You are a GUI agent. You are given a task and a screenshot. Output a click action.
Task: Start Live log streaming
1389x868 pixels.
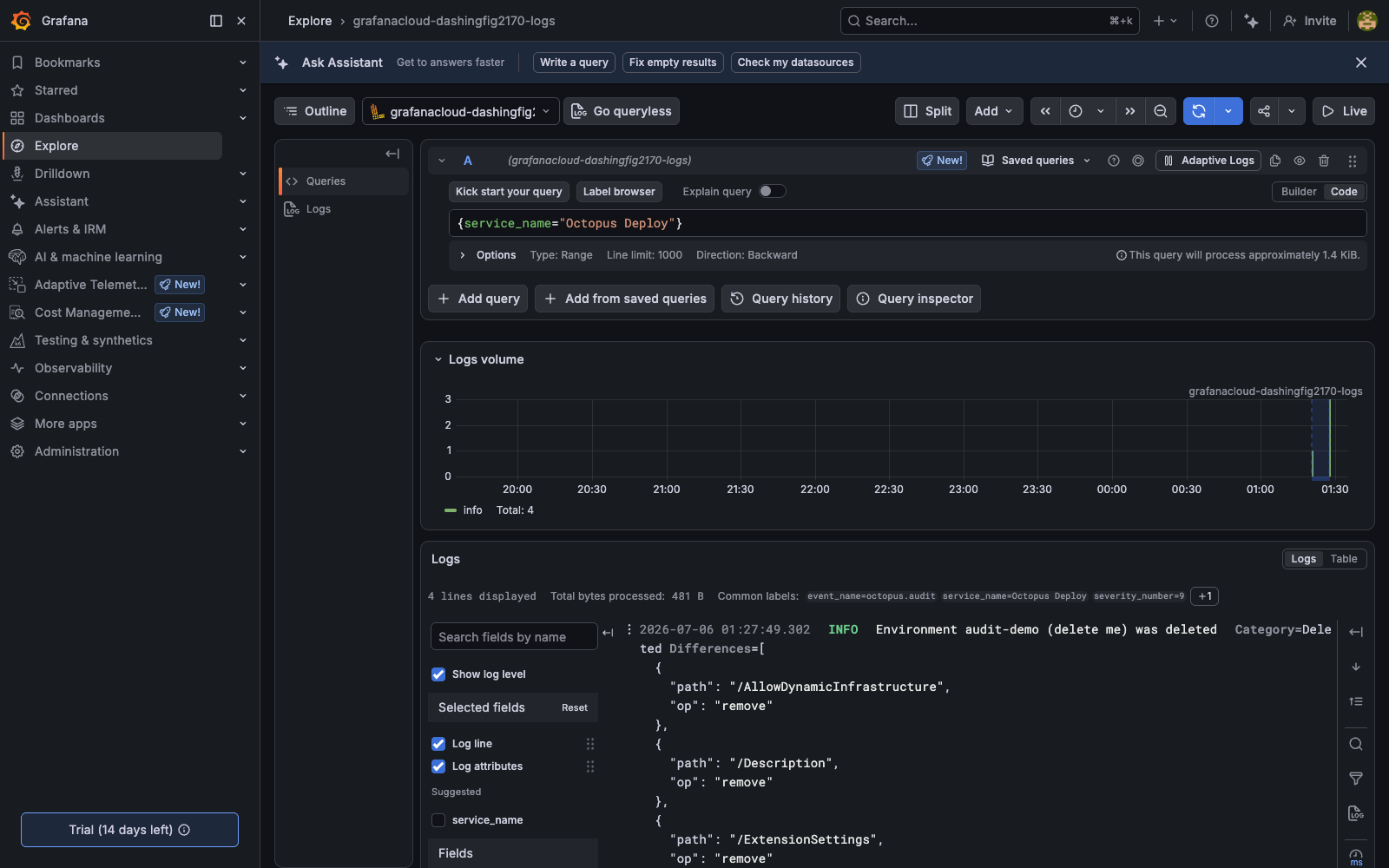tap(1344, 111)
